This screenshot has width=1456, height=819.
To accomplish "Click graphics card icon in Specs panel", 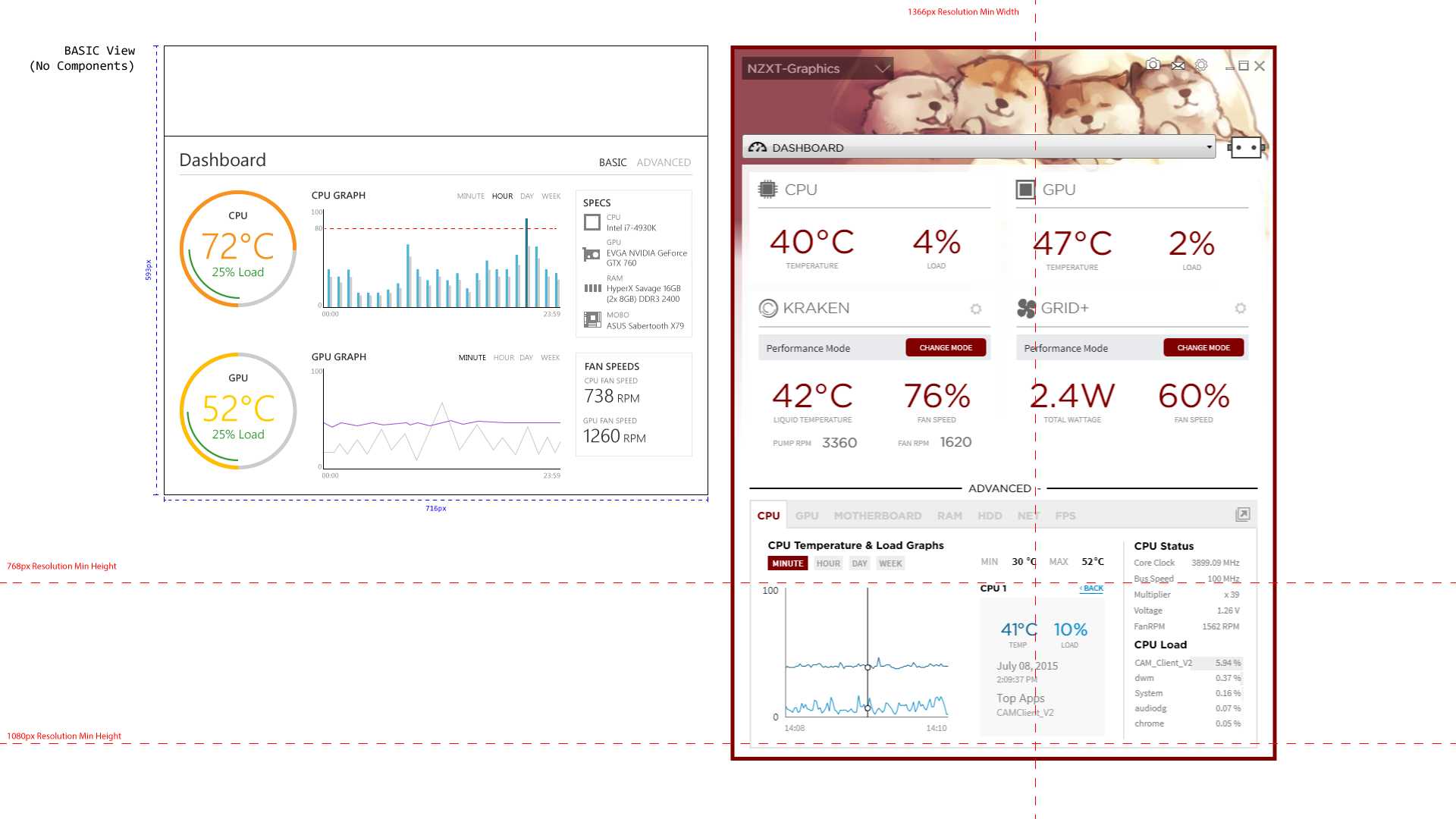I will coord(591,254).
